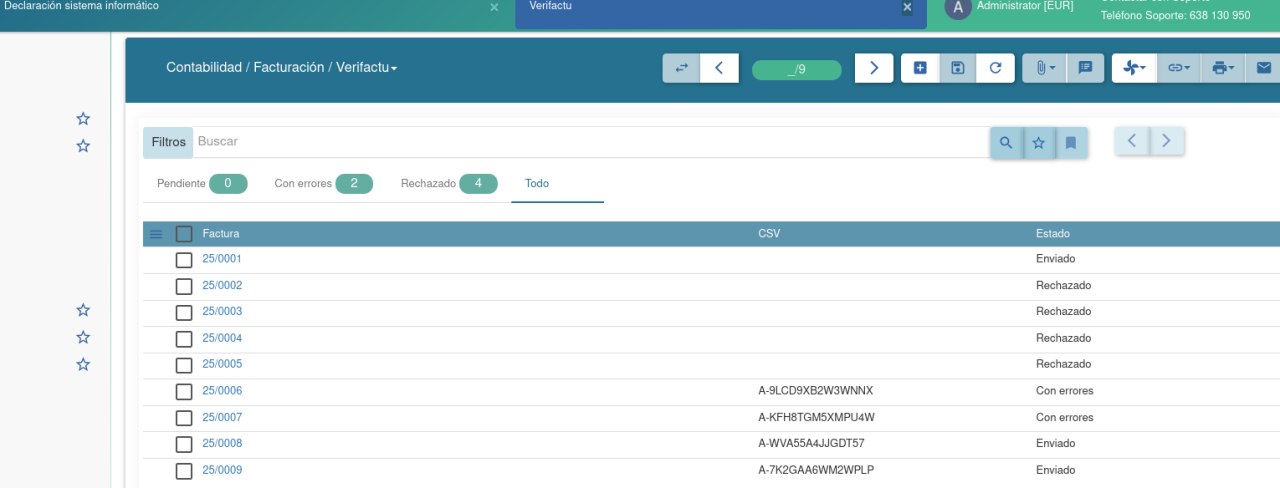Click the right chevron beside the search bar

click(x=1167, y=141)
